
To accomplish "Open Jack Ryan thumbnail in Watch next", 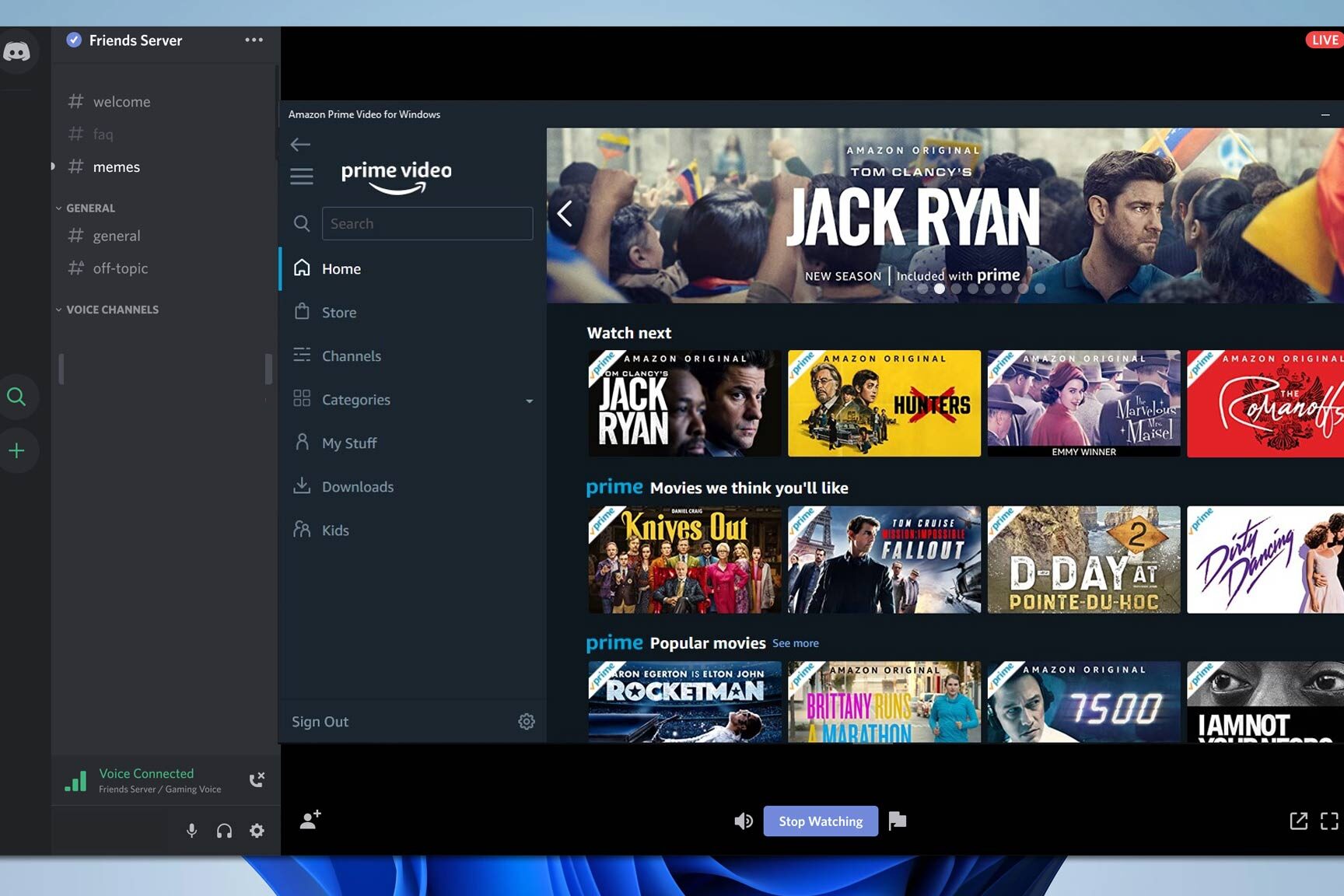I will coord(684,403).
